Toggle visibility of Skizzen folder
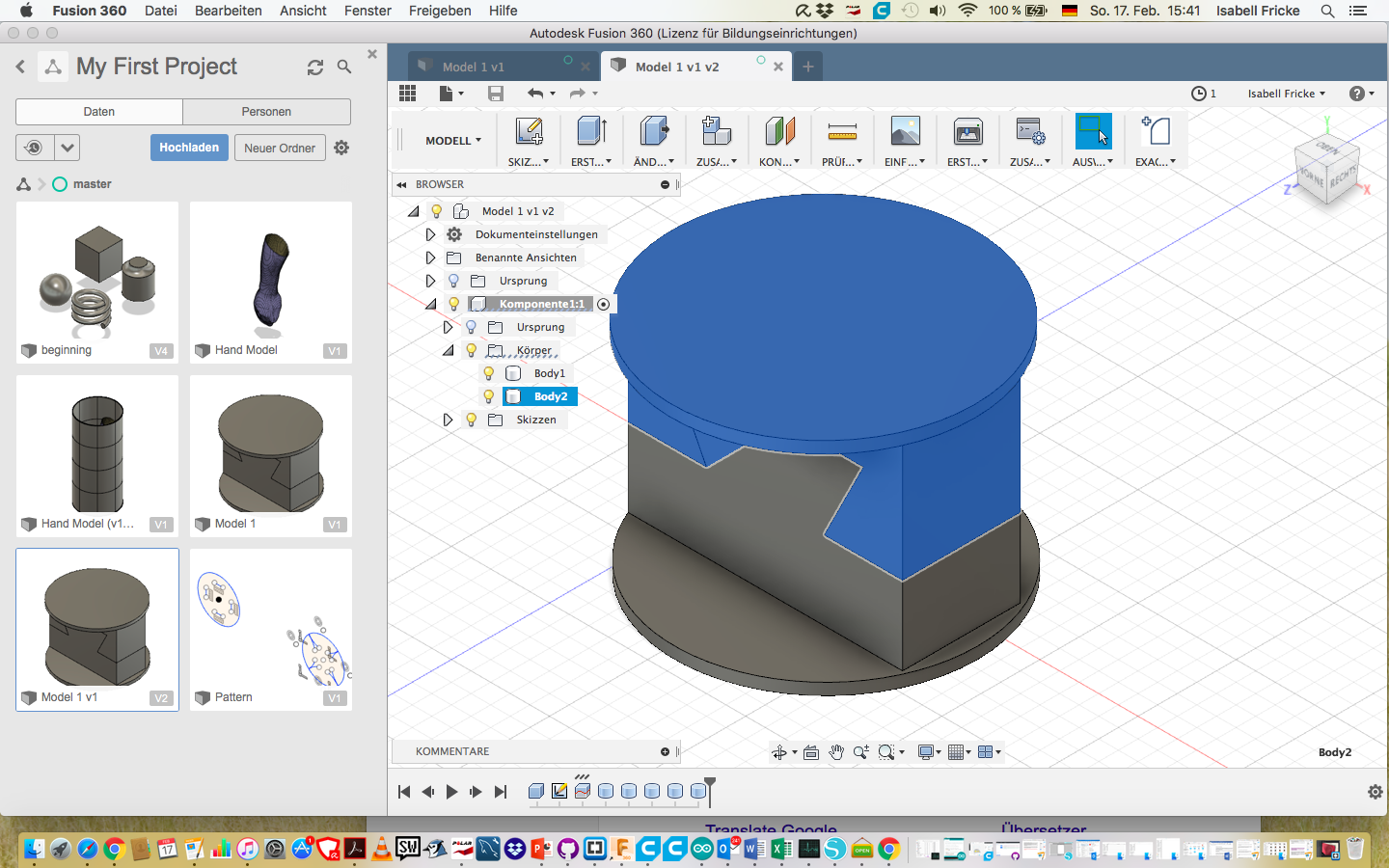 [472, 420]
